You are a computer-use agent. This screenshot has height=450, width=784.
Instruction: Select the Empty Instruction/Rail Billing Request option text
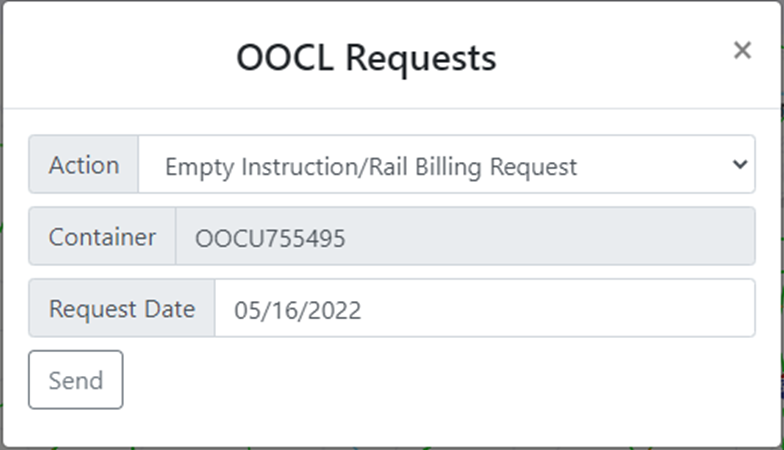371,167
